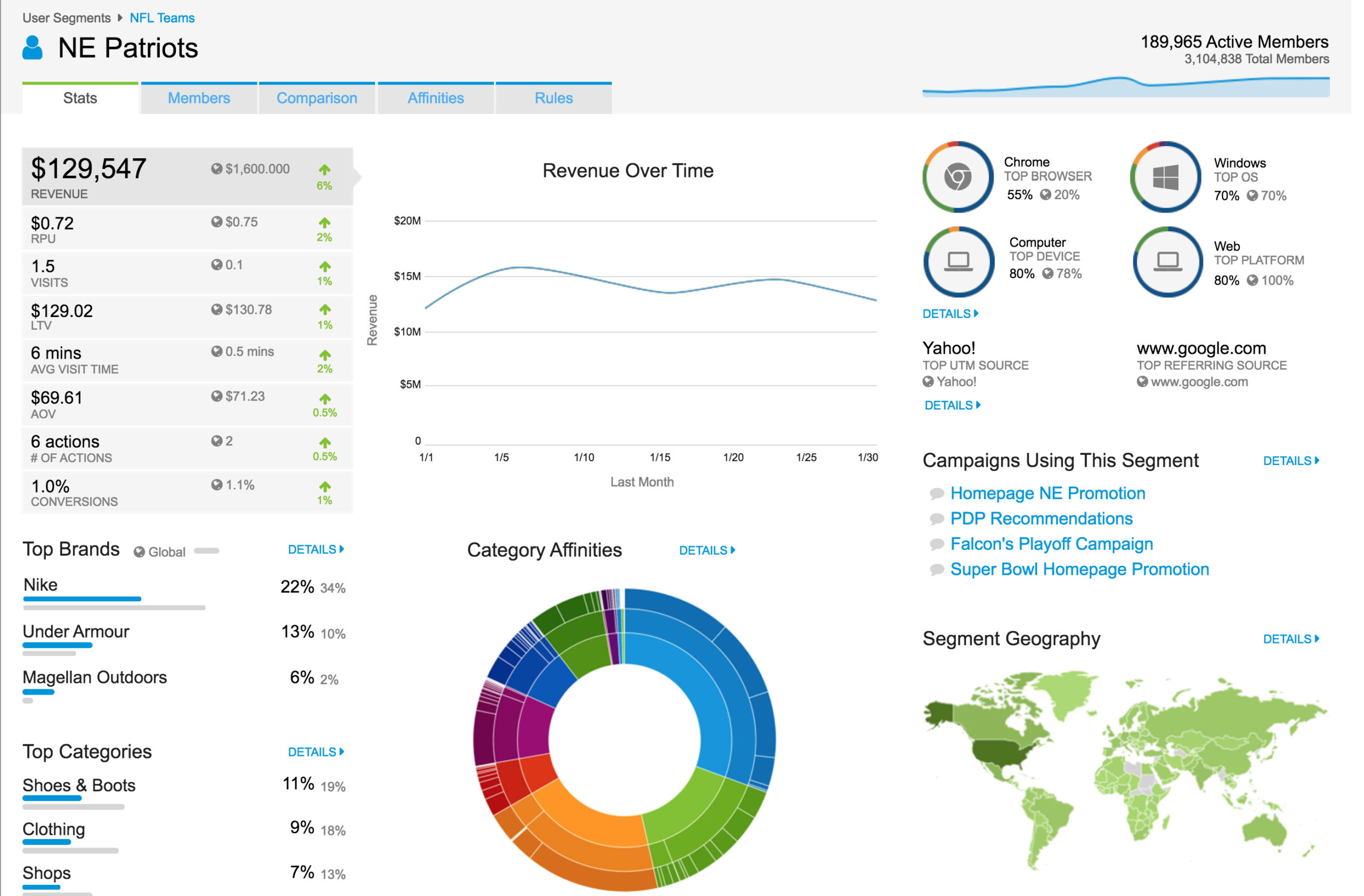The width and height of the screenshot is (1364, 896).
Task: Click the Shoes & Boots blue percentage bar
Action: (x=52, y=798)
